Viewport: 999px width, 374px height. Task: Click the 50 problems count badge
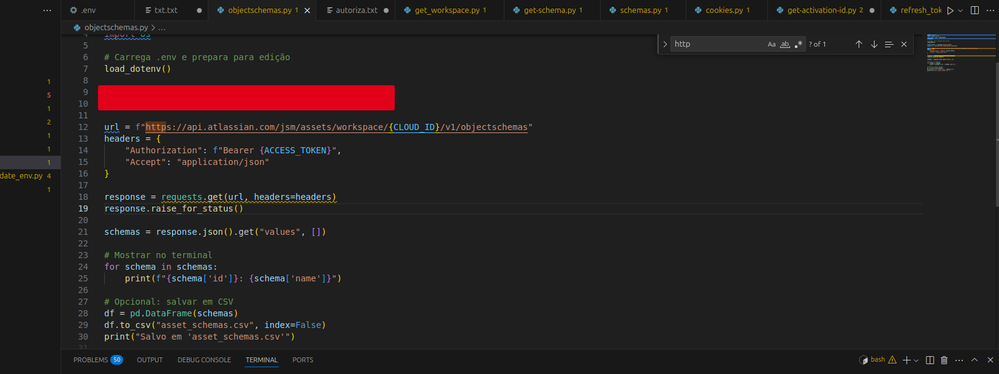point(117,360)
